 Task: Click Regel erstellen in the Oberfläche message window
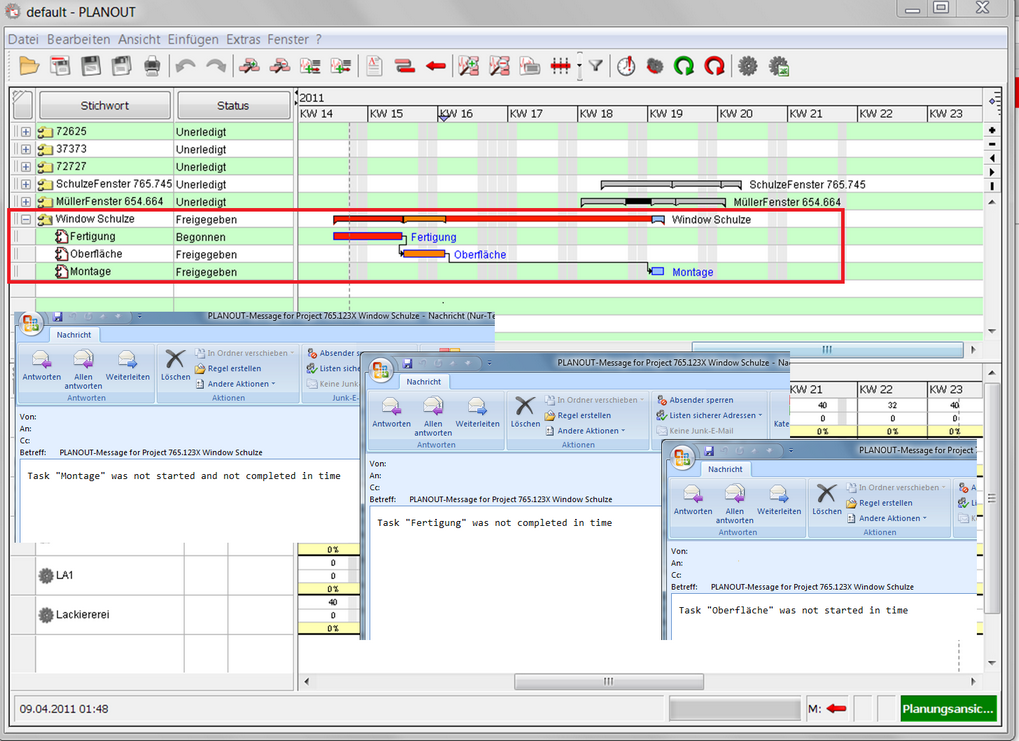(x=879, y=503)
